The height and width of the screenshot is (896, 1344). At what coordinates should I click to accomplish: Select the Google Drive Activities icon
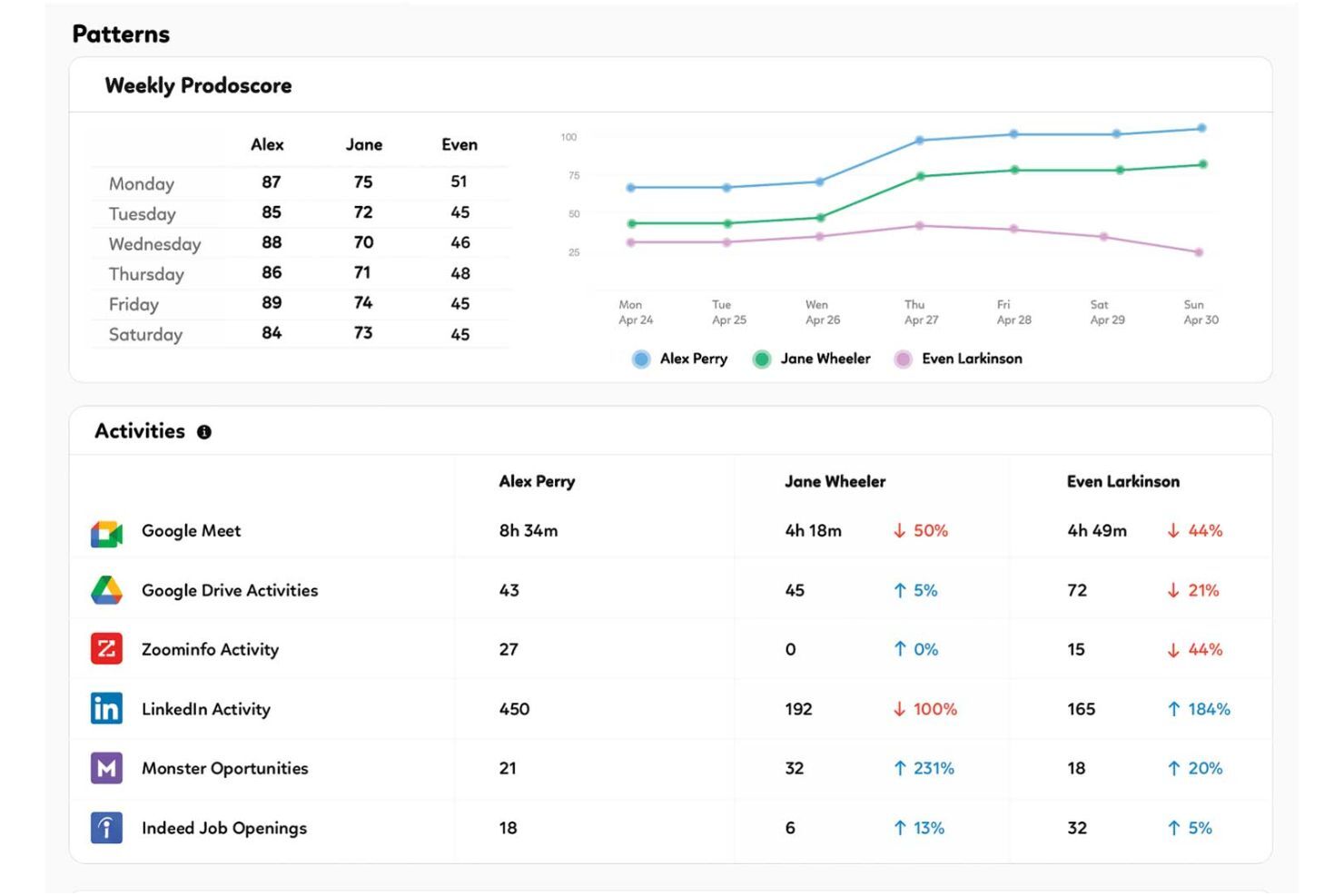(105, 588)
